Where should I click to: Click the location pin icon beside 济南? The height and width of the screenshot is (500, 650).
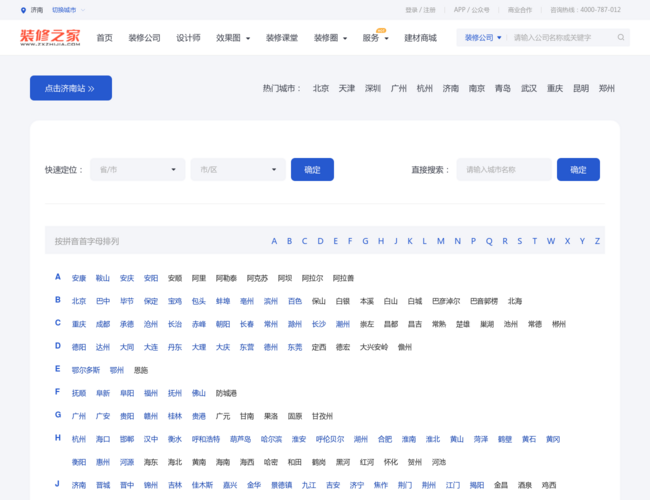point(23,10)
